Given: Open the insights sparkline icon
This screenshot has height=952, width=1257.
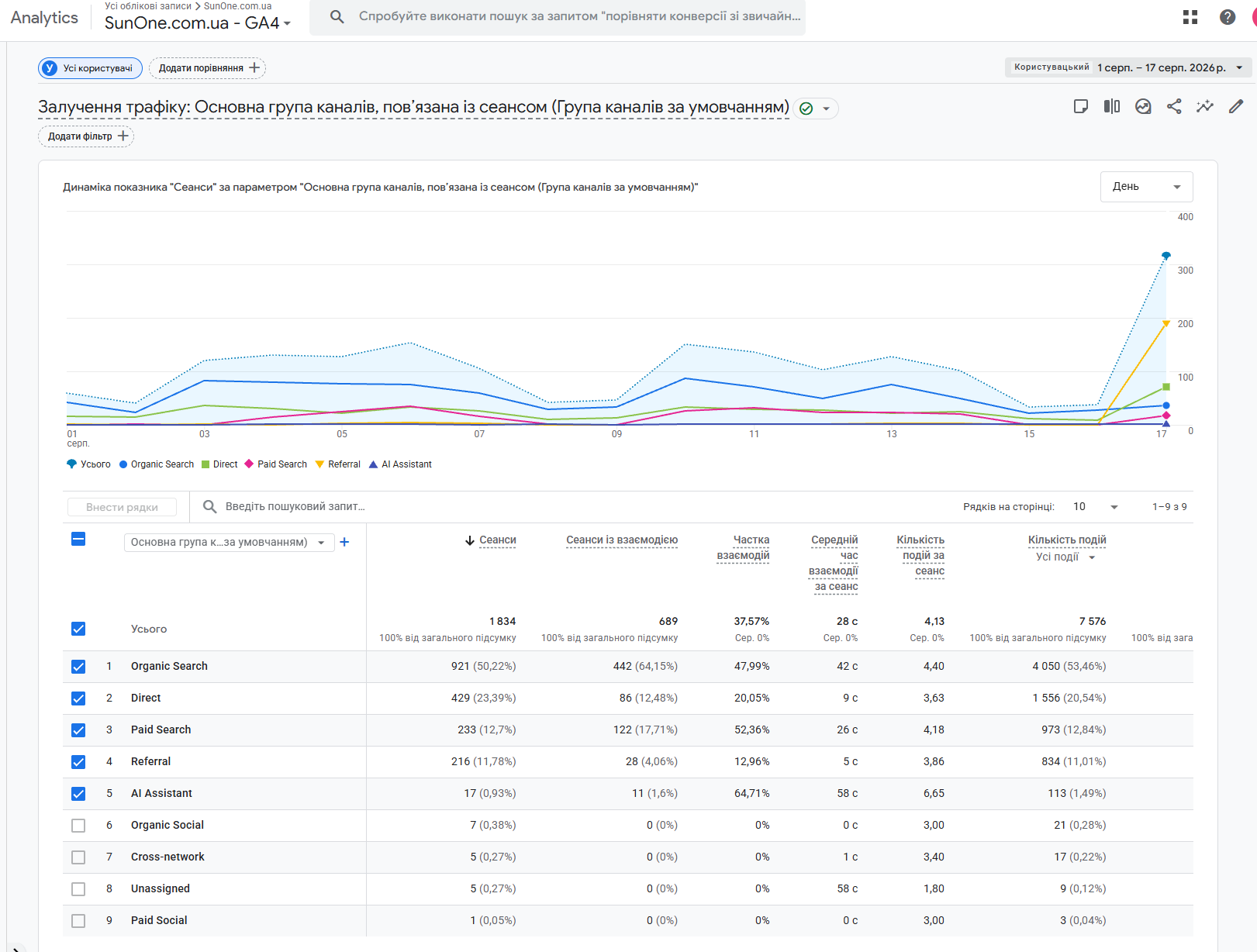Looking at the screenshot, I should pos(1205,106).
